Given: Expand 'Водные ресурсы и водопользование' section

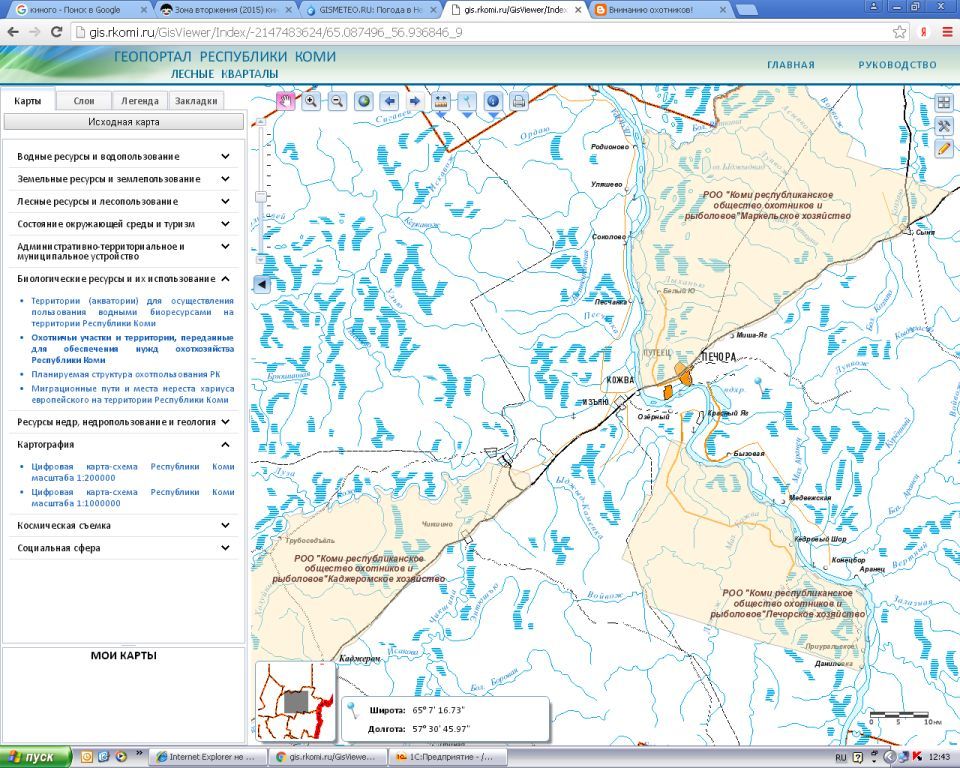Looking at the screenshot, I should tap(226, 157).
